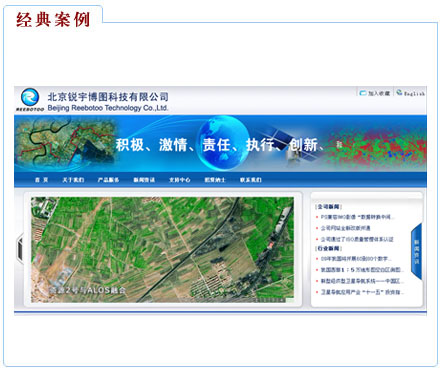Open the 关于我们 menu item
Image resolution: width=442 pixels, height=371 pixels.
(73, 180)
